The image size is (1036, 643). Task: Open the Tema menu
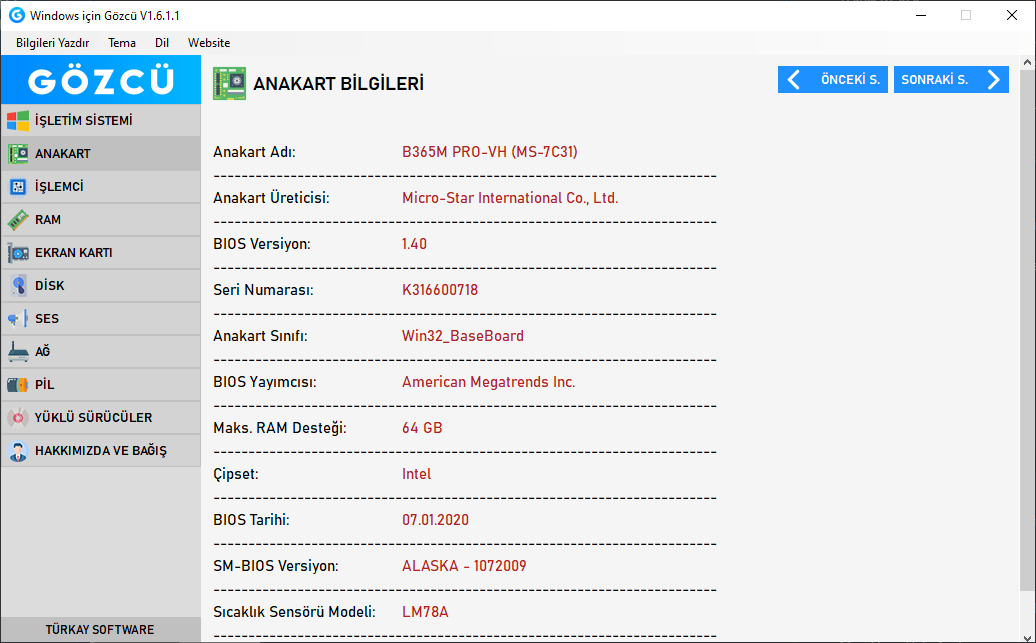(122, 43)
